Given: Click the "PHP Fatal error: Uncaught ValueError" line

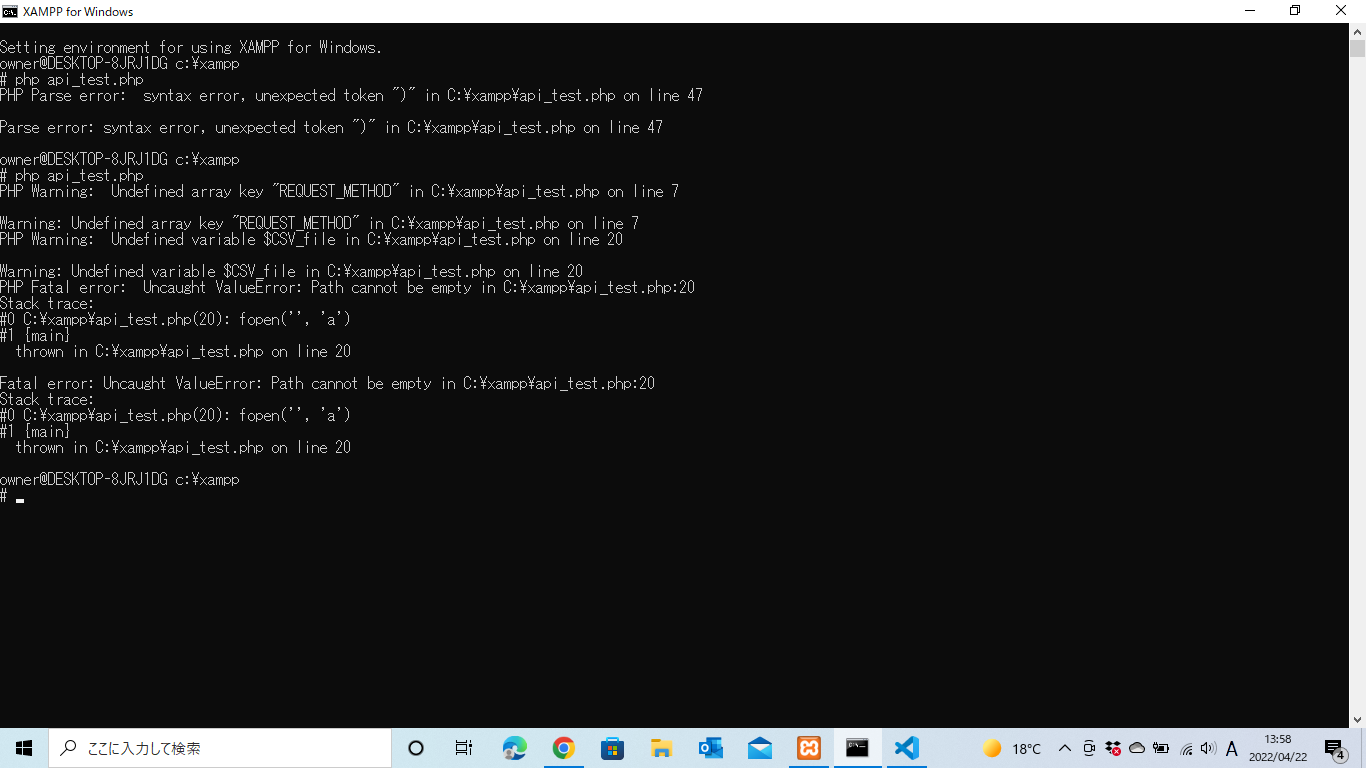Looking at the screenshot, I should pos(347,287).
